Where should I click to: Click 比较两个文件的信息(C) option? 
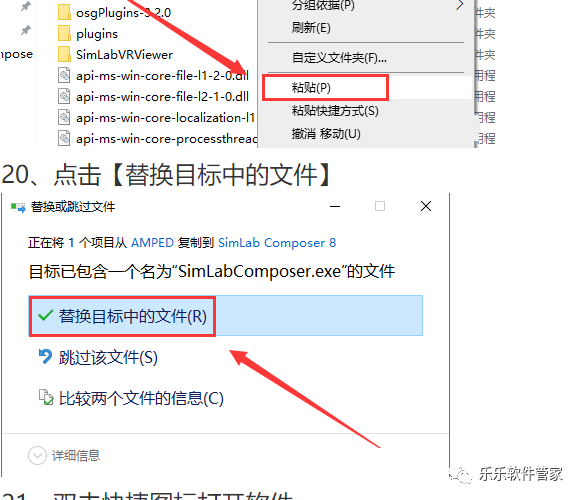141,398
